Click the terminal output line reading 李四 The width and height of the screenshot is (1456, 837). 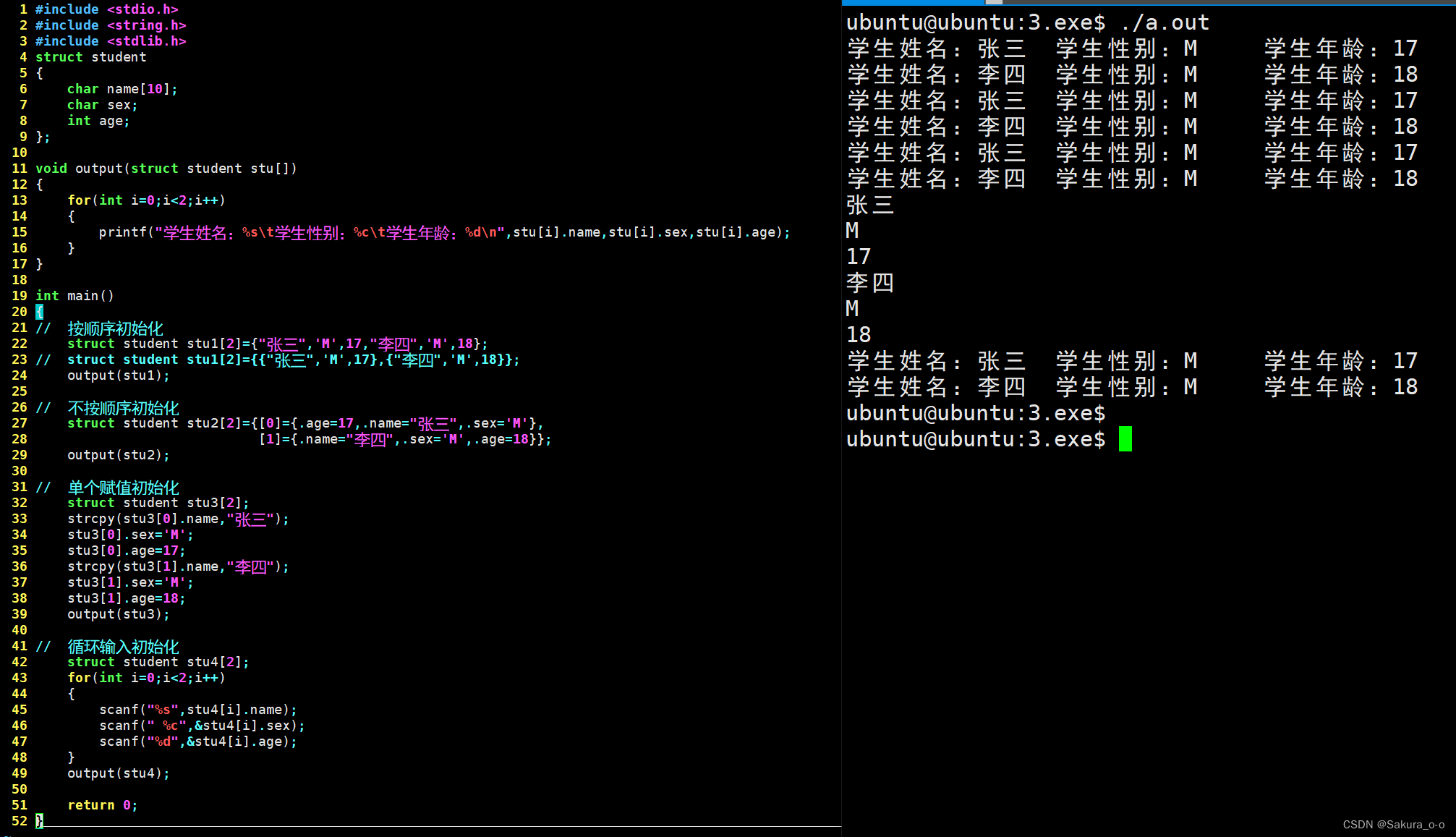pyautogui.click(x=870, y=282)
